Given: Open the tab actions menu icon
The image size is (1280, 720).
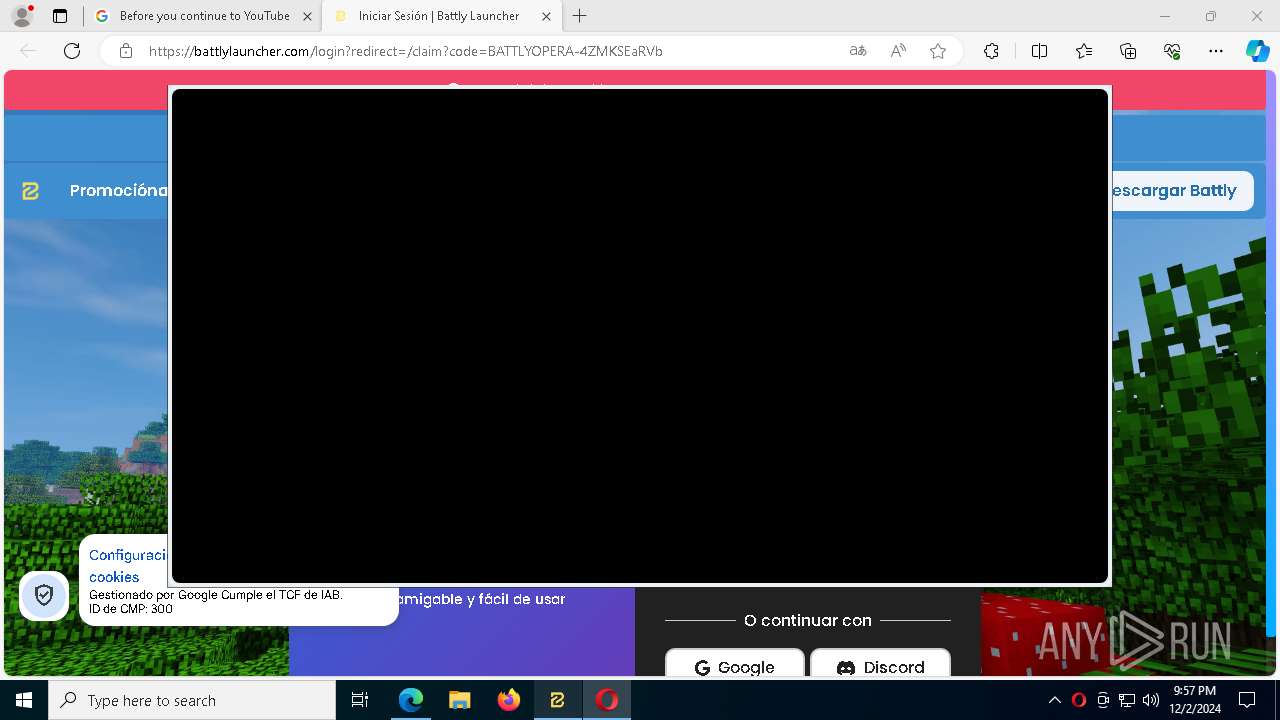Looking at the screenshot, I should coord(60,16).
